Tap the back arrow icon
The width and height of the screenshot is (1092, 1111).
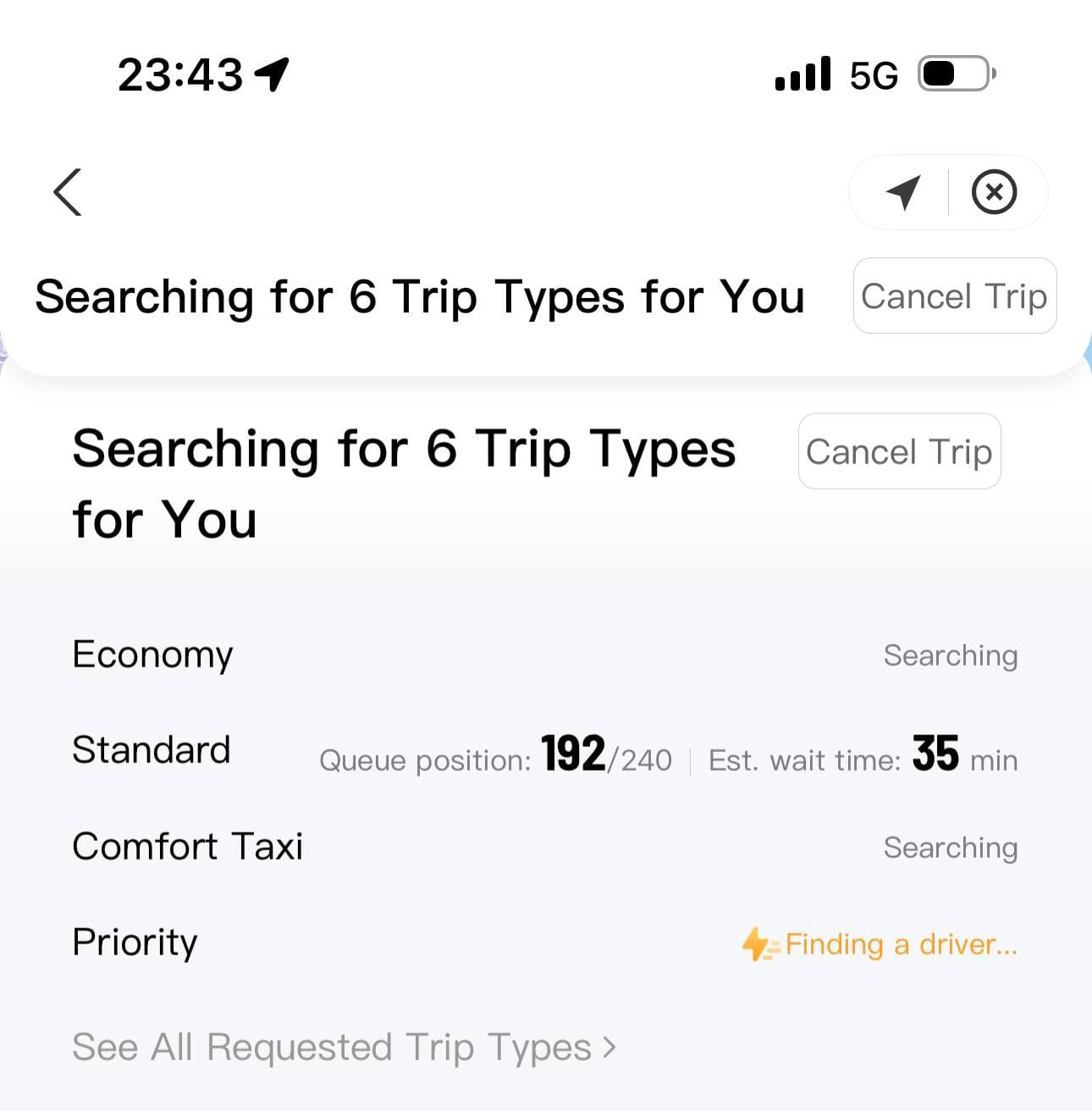click(x=68, y=192)
